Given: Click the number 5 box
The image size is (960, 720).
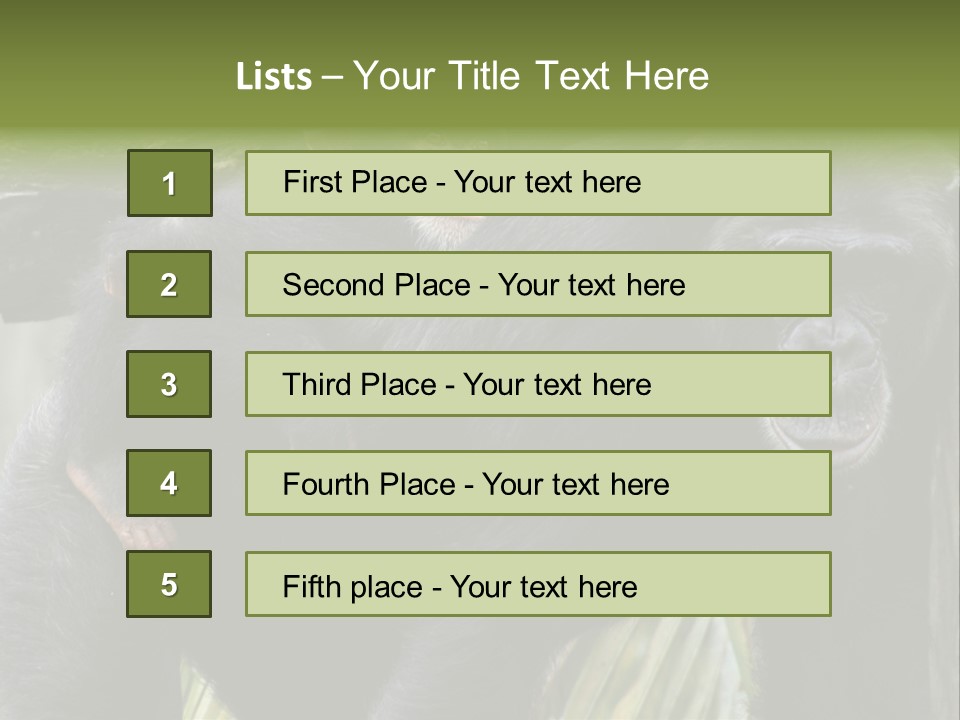Looking at the screenshot, I should click(x=169, y=584).
